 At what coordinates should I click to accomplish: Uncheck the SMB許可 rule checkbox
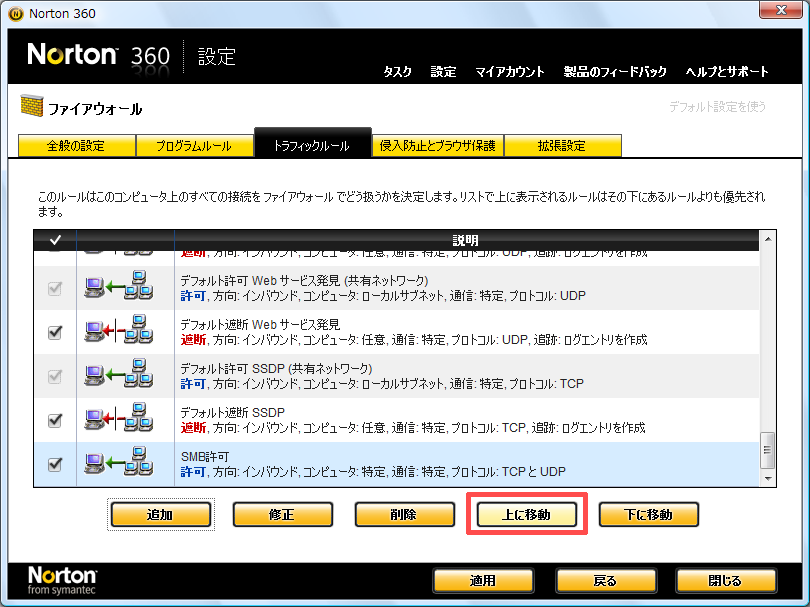[55, 464]
